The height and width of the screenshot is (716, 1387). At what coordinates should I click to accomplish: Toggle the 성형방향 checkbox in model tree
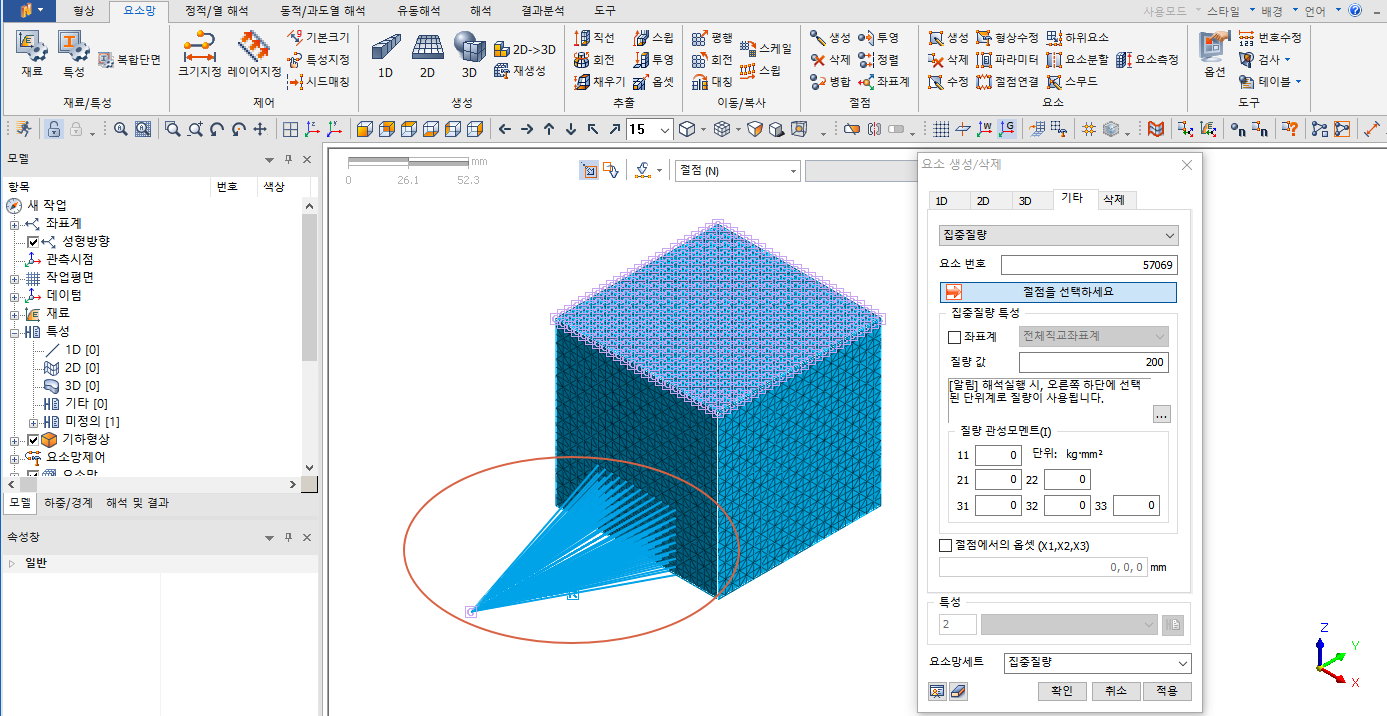point(33,241)
